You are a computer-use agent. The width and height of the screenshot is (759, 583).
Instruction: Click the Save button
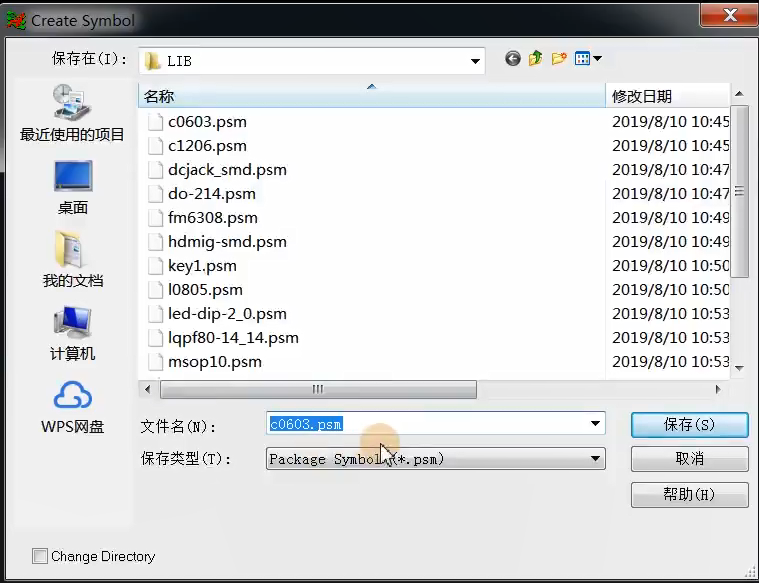pyautogui.click(x=689, y=424)
